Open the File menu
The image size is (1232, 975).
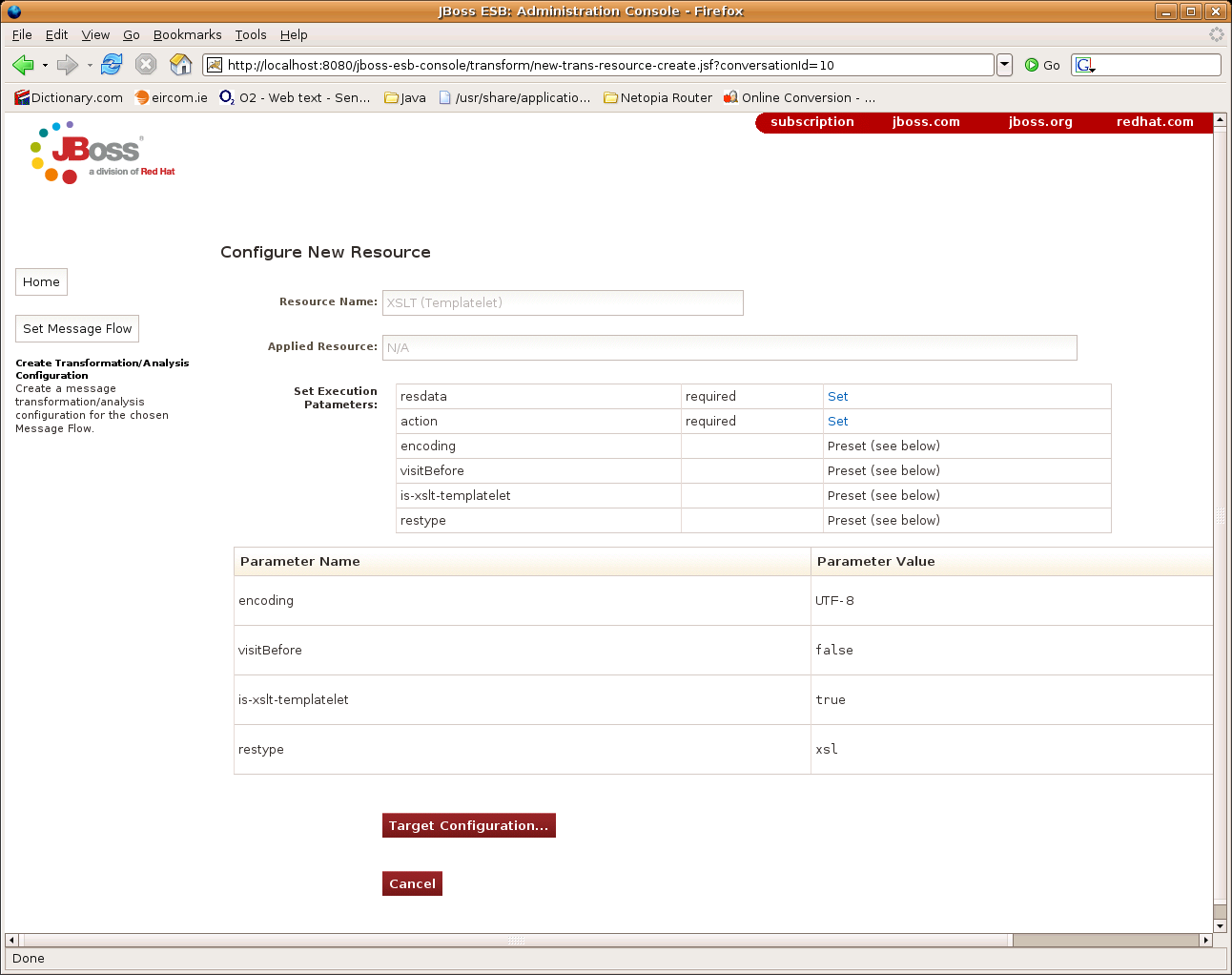(22, 34)
